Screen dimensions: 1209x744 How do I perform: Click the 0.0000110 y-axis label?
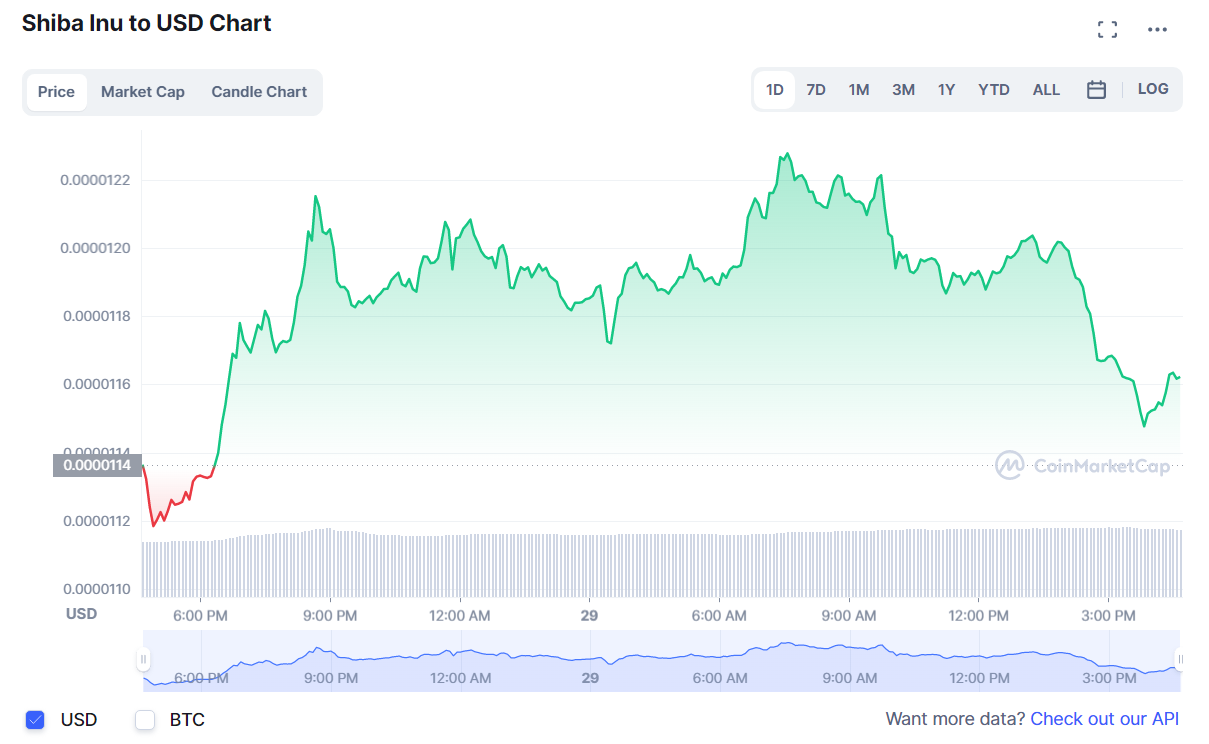tap(96, 589)
